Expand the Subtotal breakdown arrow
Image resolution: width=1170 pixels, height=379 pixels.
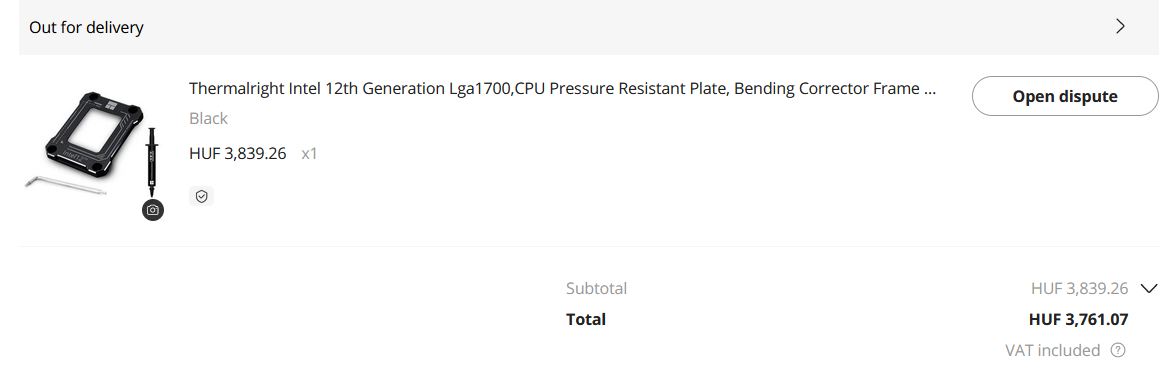(x=1149, y=288)
